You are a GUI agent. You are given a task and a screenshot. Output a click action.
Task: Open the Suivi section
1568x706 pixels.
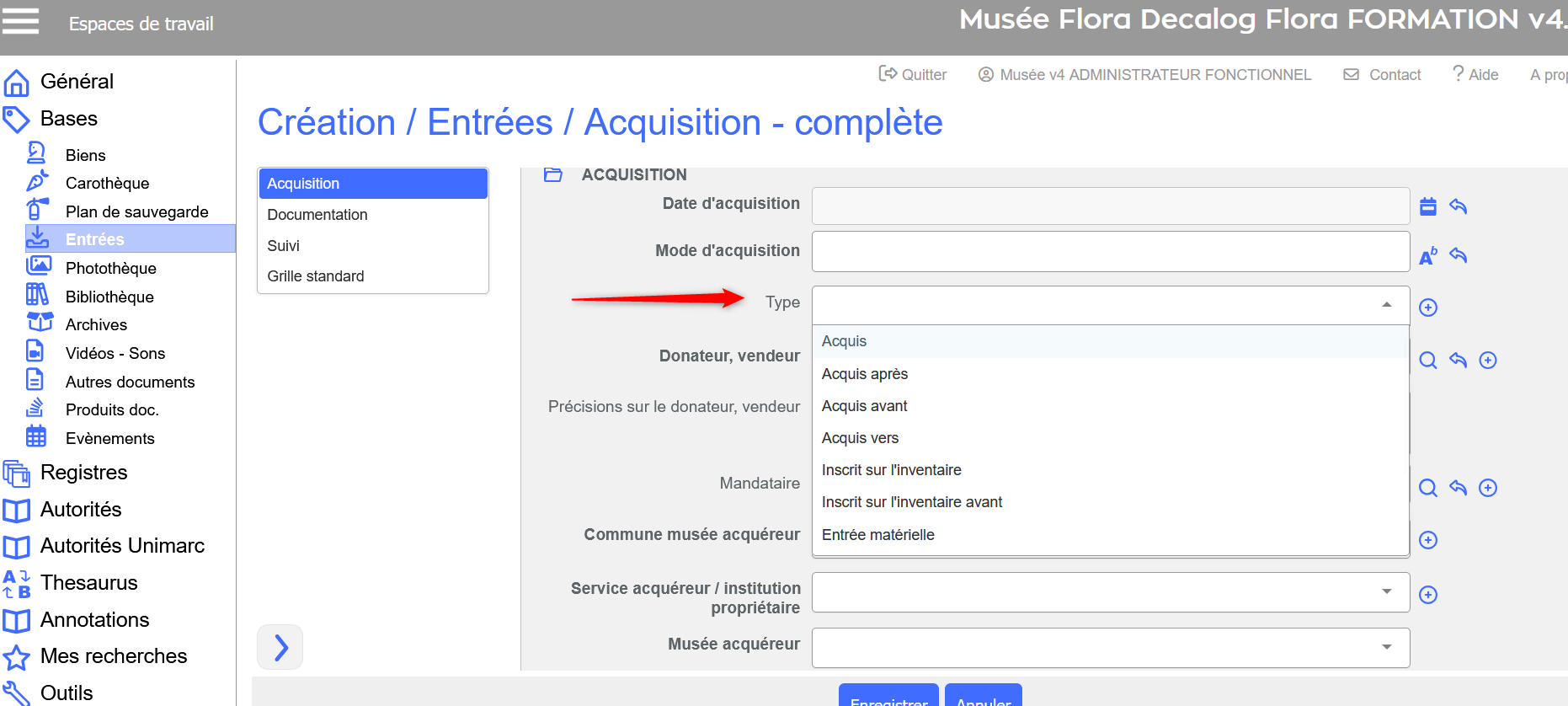pyautogui.click(x=284, y=246)
